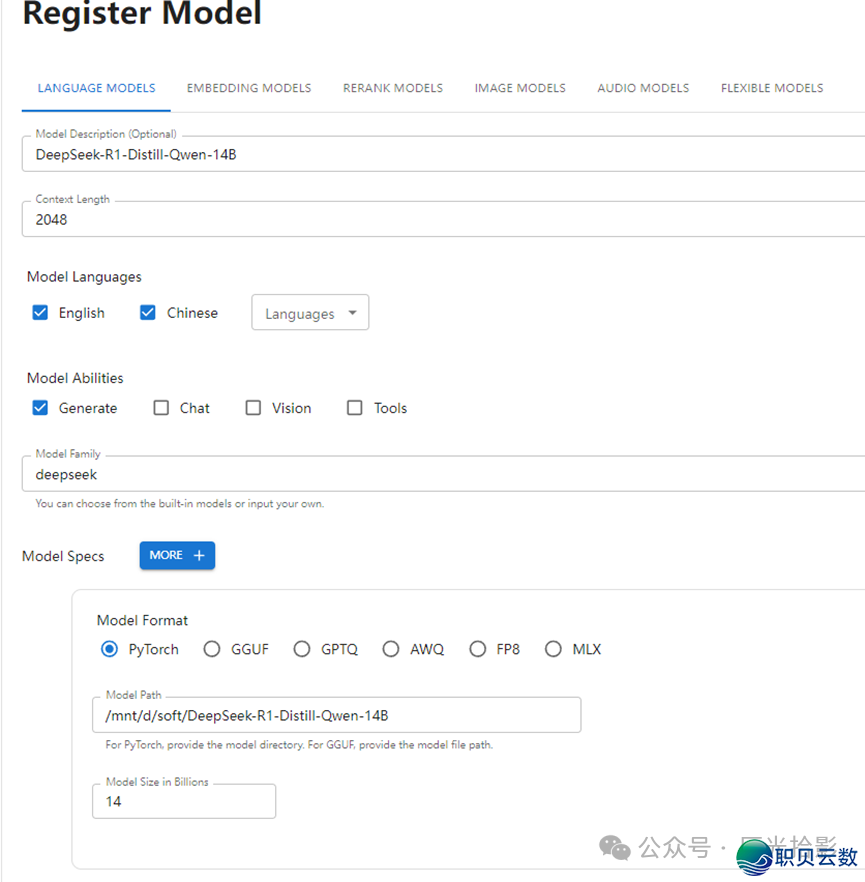This screenshot has height=882, width=865.
Task: Click the Languages dropdown arrow
Action: click(353, 313)
